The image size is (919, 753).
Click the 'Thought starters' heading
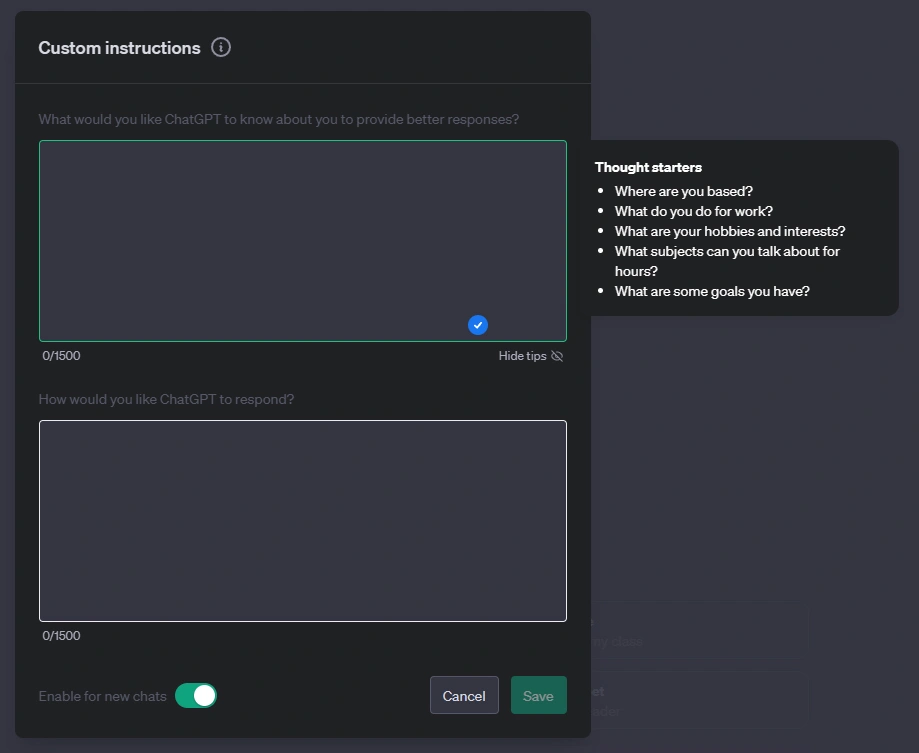pos(648,167)
